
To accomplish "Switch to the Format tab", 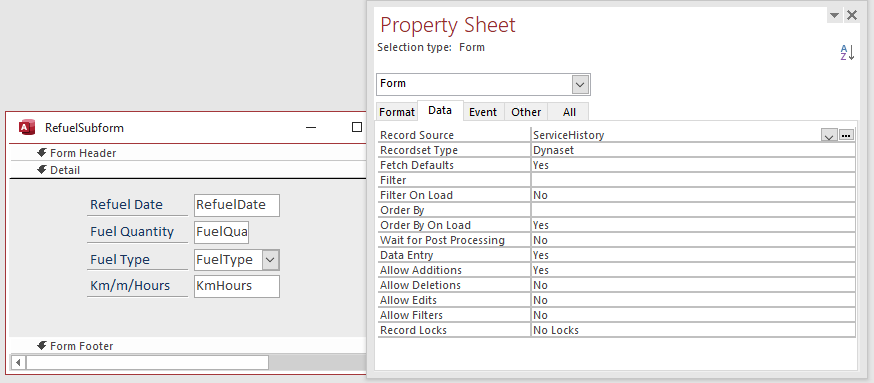I will click(397, 112).
